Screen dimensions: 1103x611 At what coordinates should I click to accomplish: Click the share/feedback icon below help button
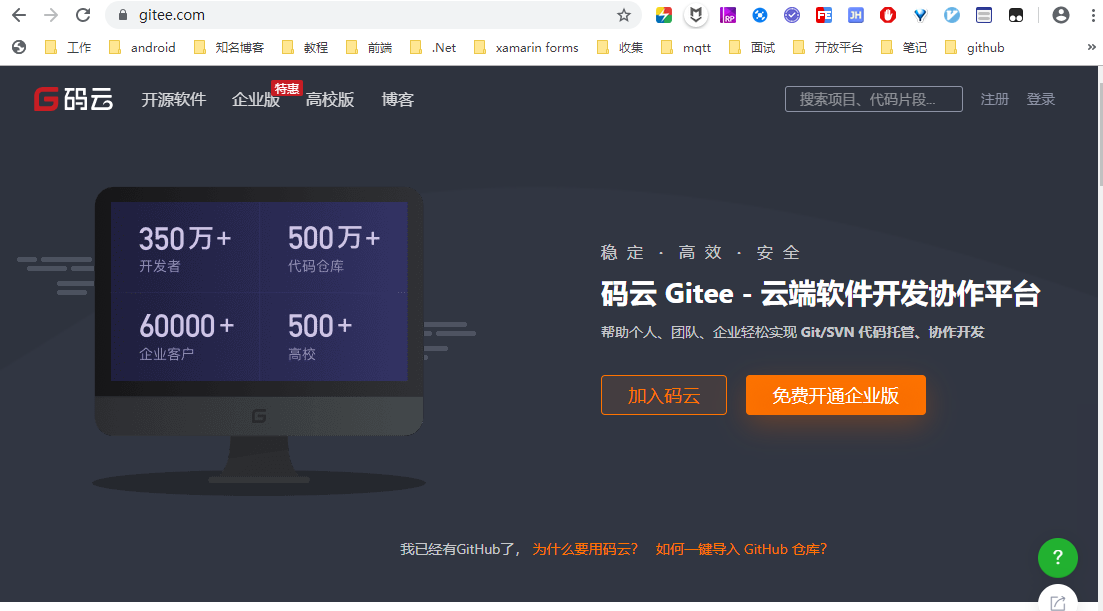pos(1057,602)
